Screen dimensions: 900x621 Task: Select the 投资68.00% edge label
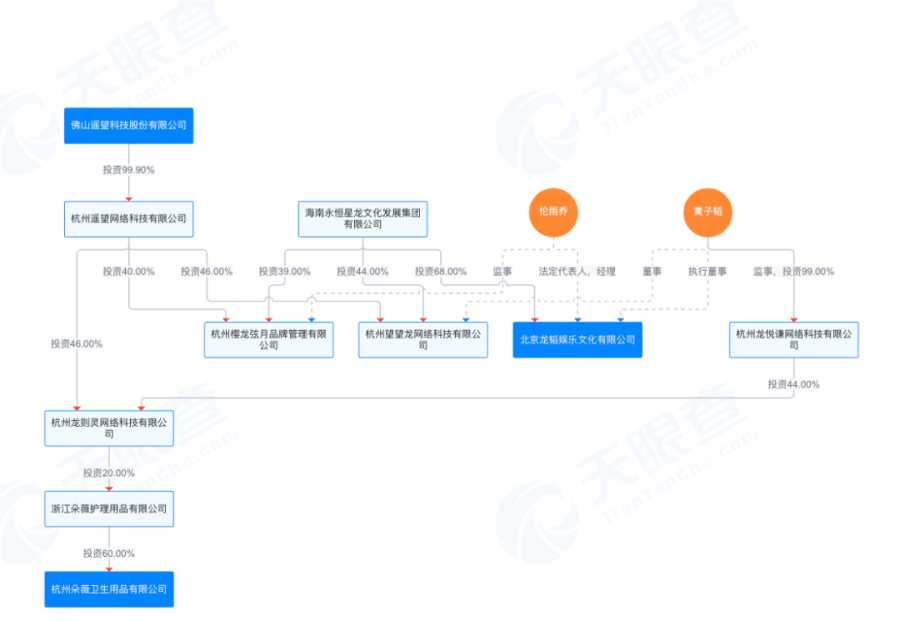click(440, 271)
